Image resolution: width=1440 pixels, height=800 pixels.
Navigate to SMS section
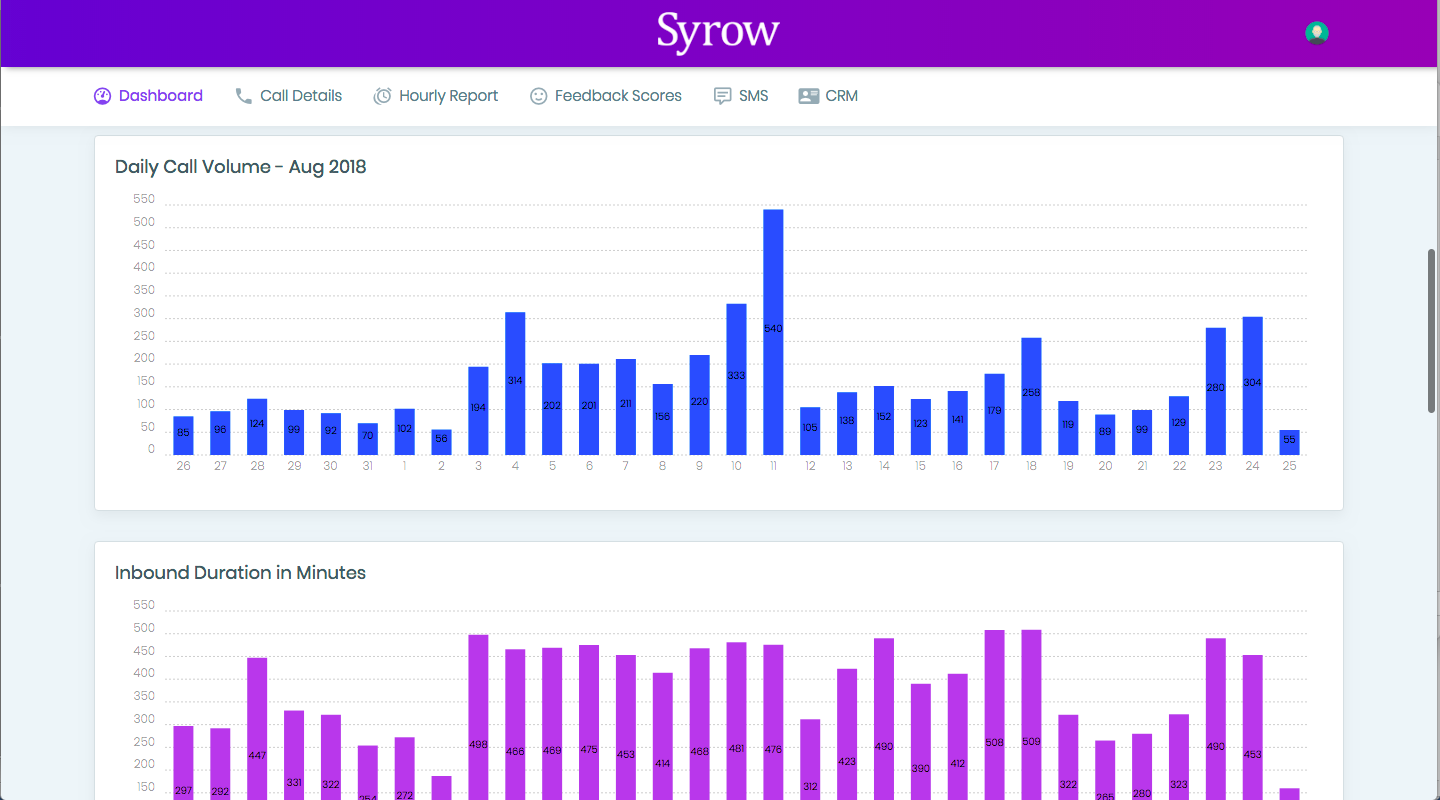pos(741,96)
